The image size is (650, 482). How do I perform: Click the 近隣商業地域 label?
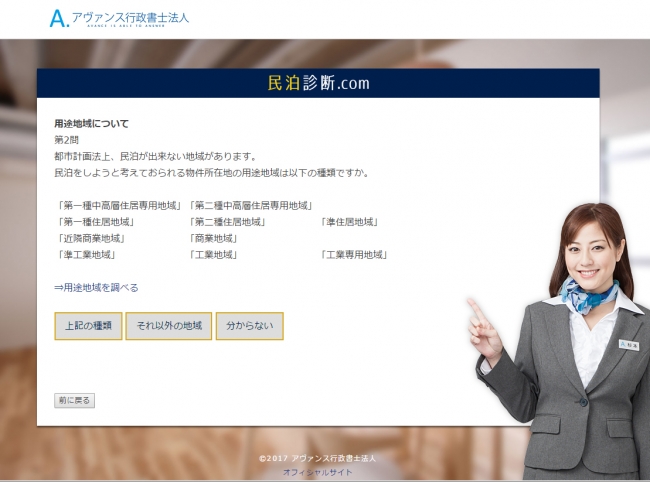[91, 238]
